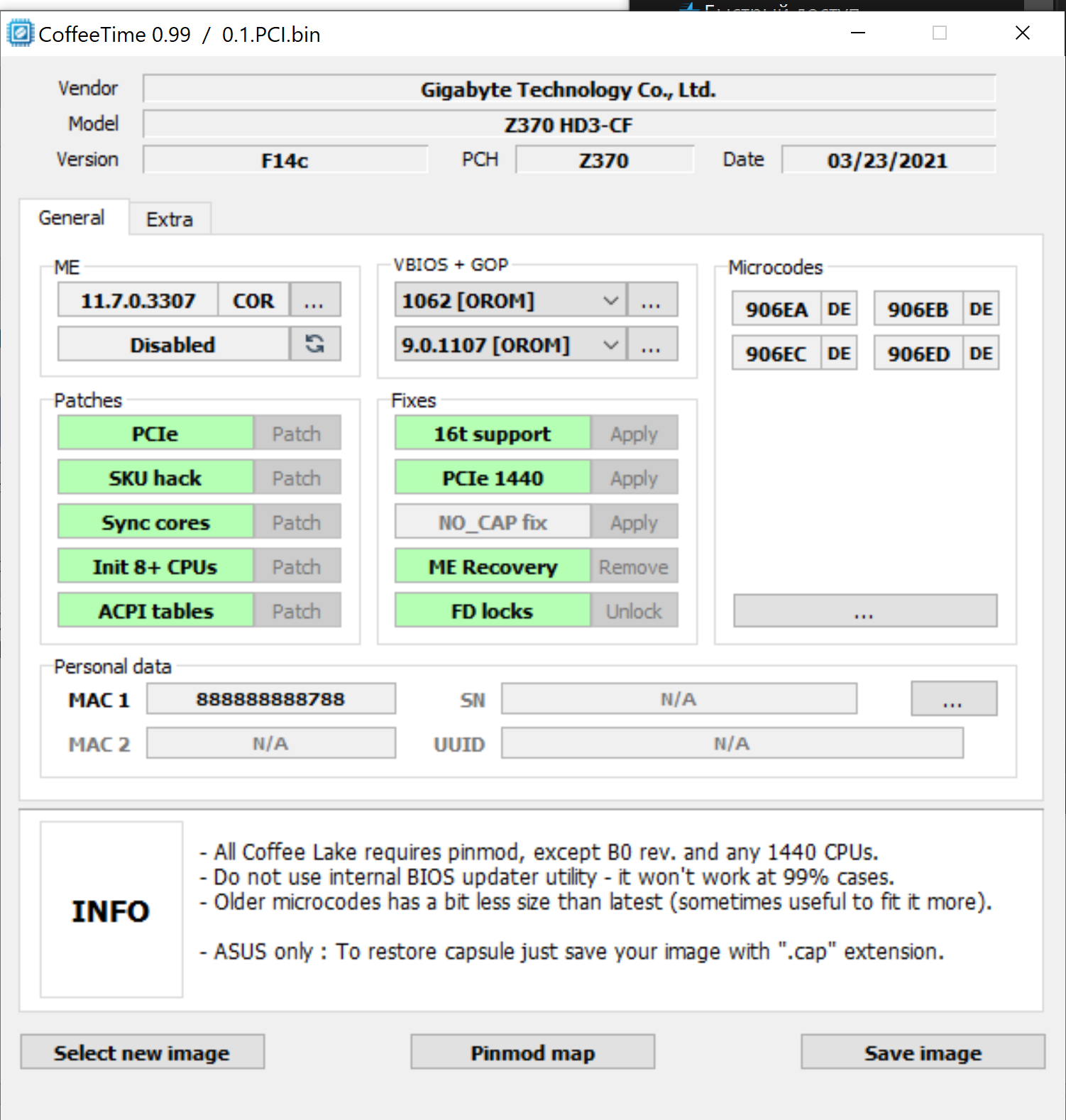Click the MAC 2 N/A field
The width and height of the screenshot is (1066, 1120).
tap(271, 743)
